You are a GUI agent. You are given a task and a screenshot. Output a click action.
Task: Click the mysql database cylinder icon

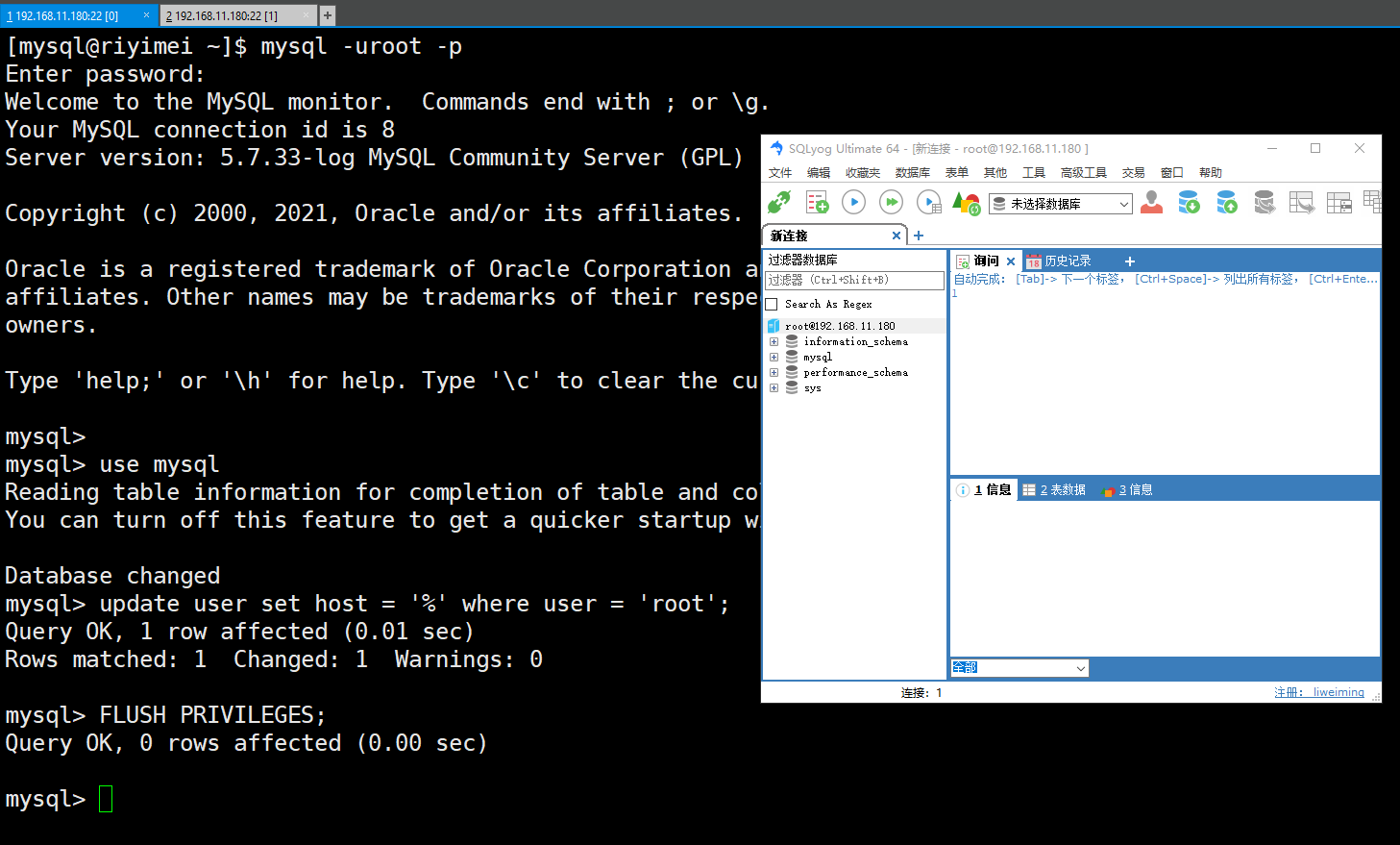tap(792, 357)
